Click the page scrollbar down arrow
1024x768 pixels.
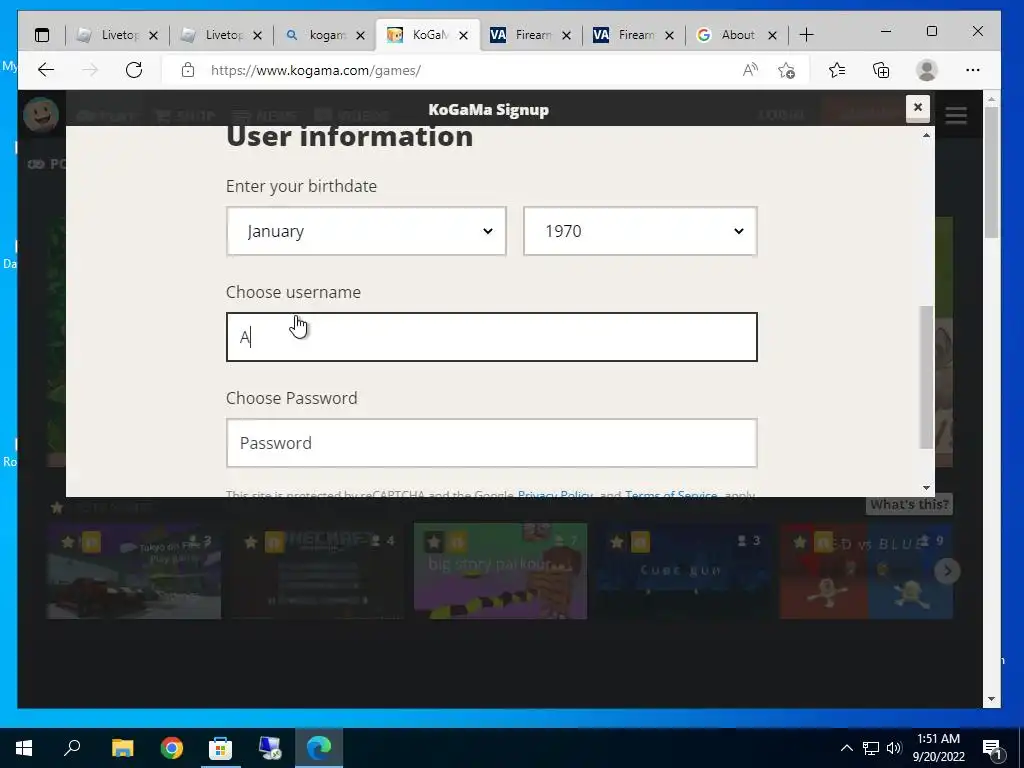pos(991,699)
